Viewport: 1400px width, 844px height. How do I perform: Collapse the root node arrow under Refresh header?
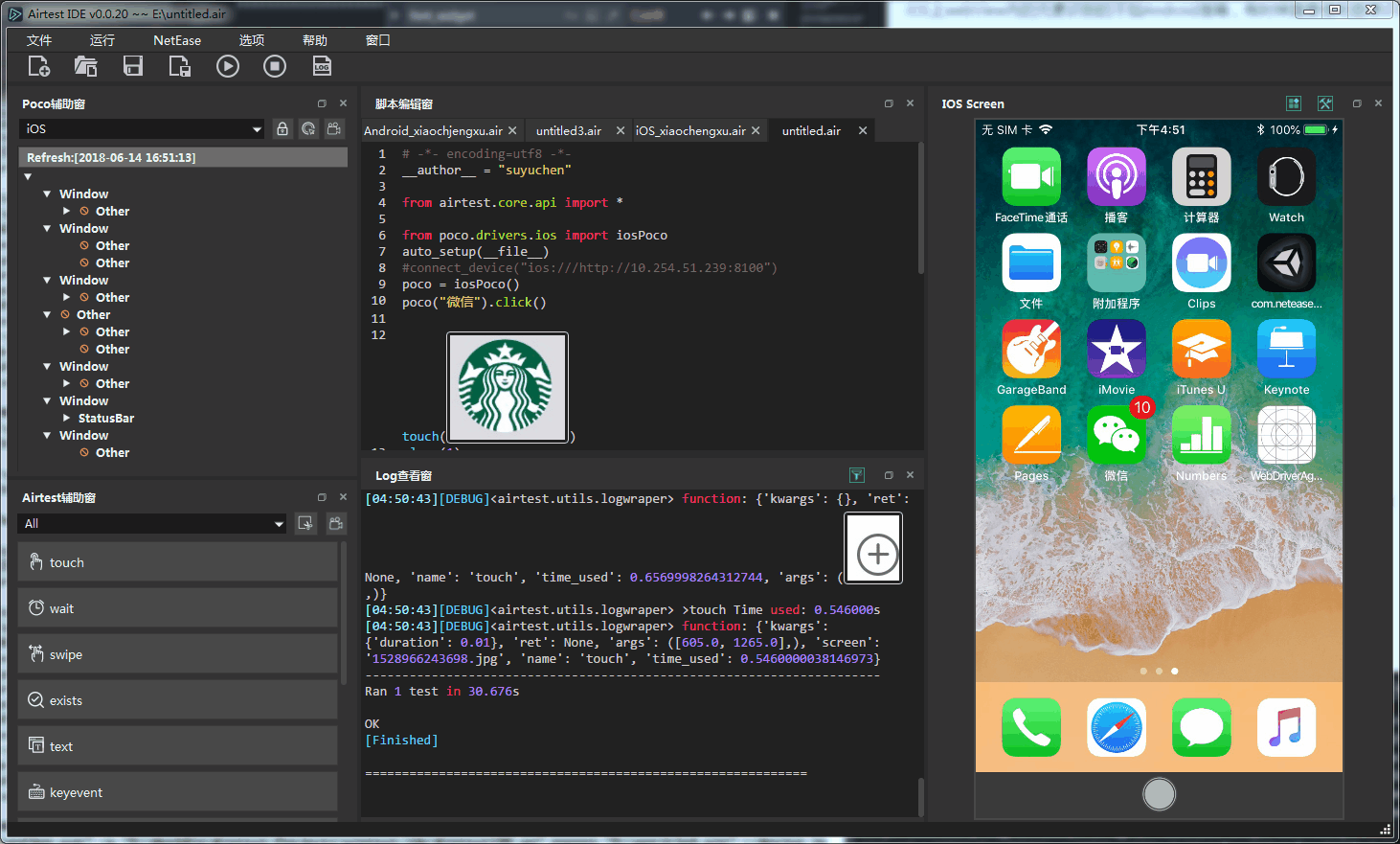(28, 176)
